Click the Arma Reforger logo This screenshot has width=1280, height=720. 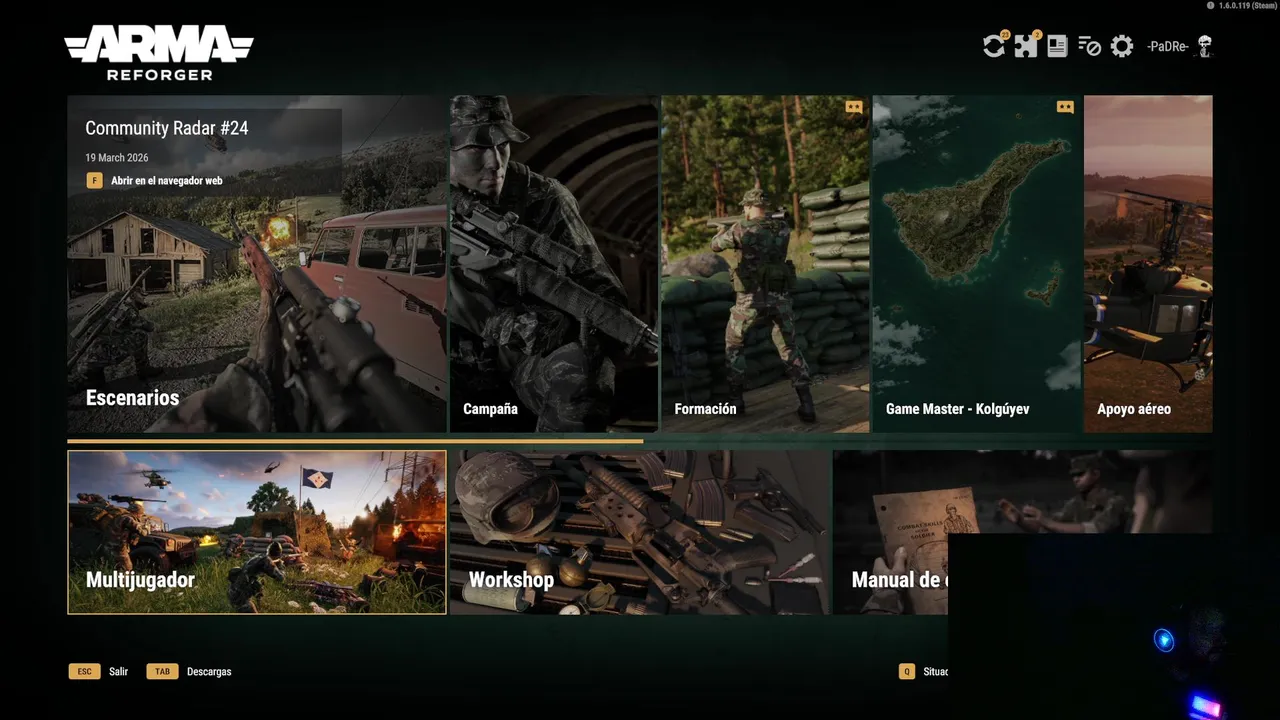tap(159, 53)
